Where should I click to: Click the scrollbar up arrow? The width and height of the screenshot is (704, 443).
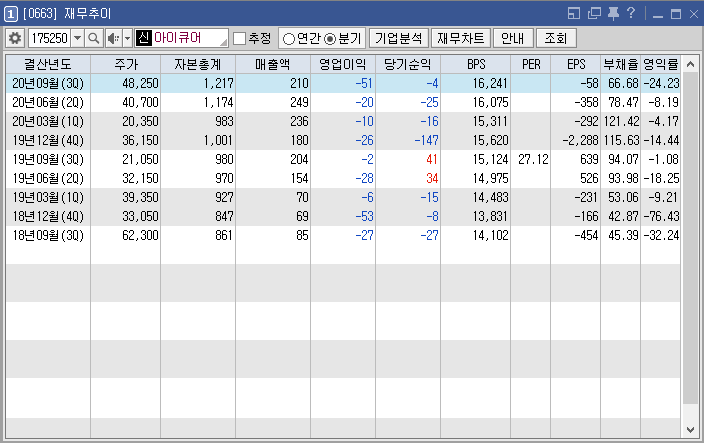[690, 64]
